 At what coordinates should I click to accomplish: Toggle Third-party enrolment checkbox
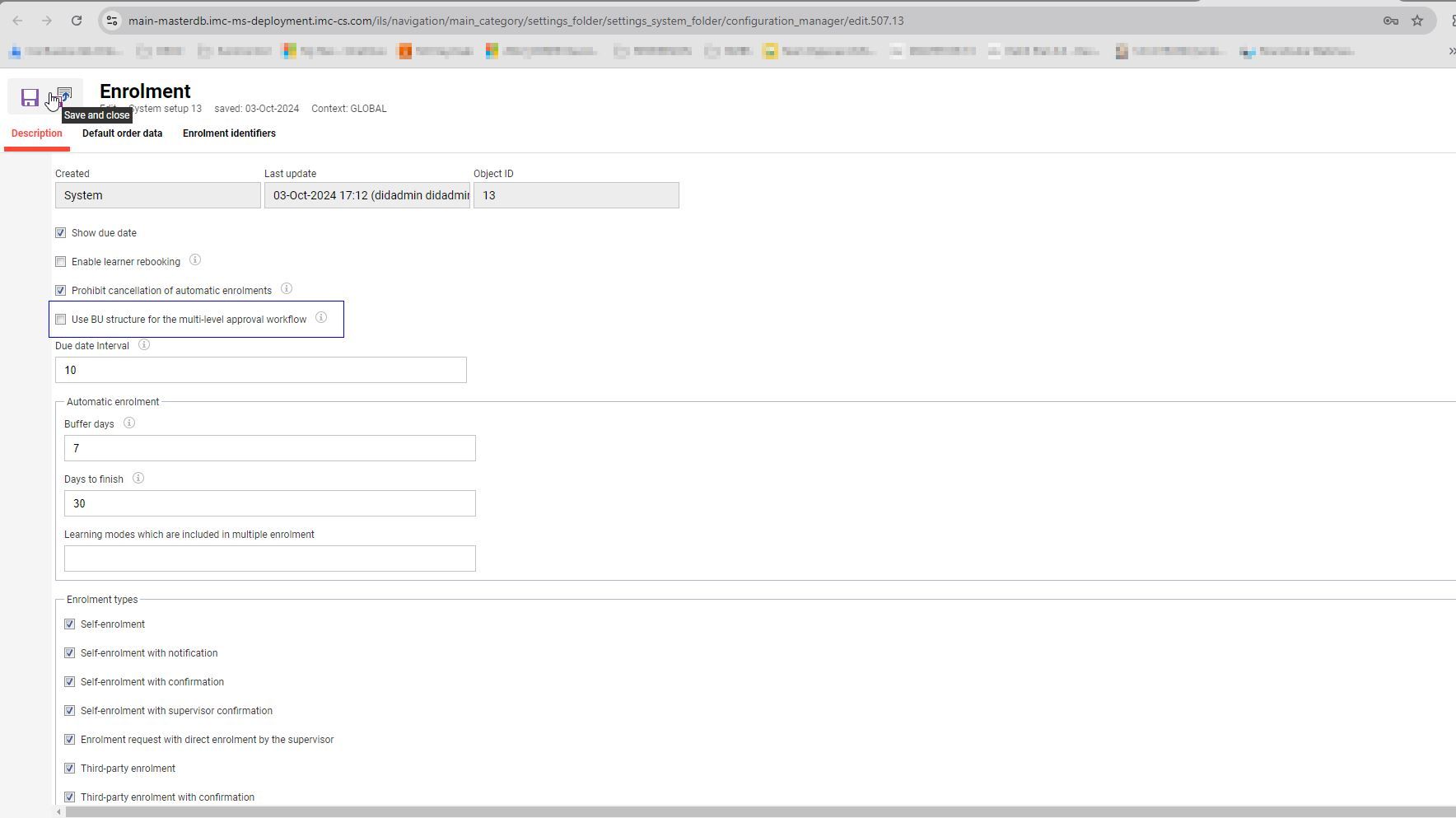[70, 769]
